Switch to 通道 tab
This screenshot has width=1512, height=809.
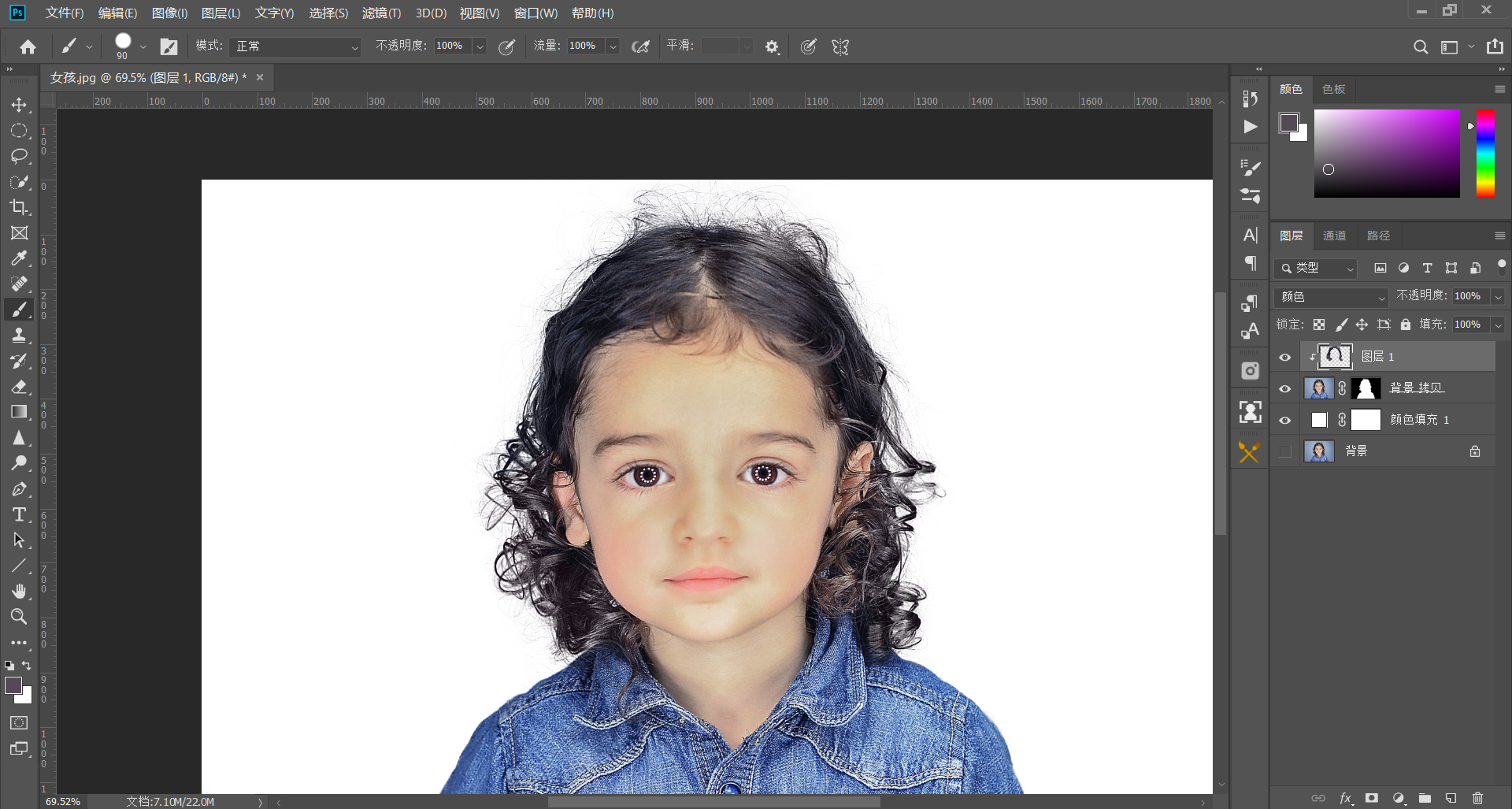[x=1334, y=236]
